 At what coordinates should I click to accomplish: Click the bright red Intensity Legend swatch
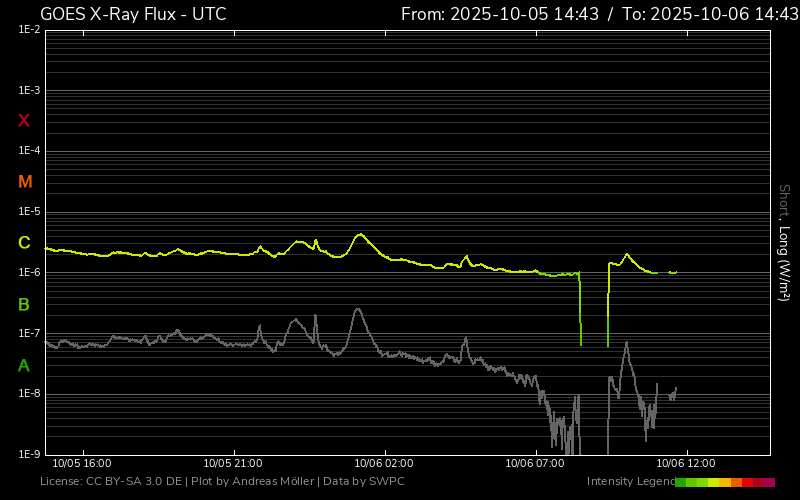coord(747,482)
